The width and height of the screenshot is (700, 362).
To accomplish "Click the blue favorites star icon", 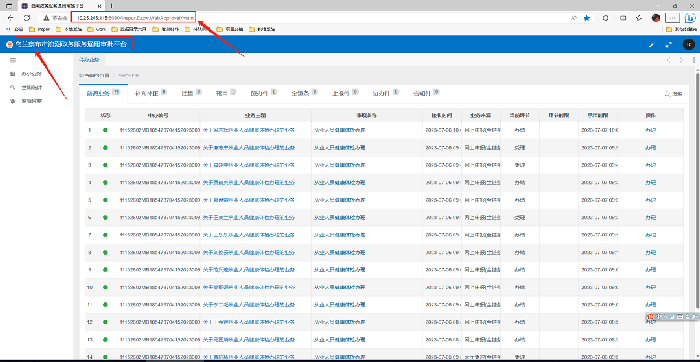I will 587,18.
